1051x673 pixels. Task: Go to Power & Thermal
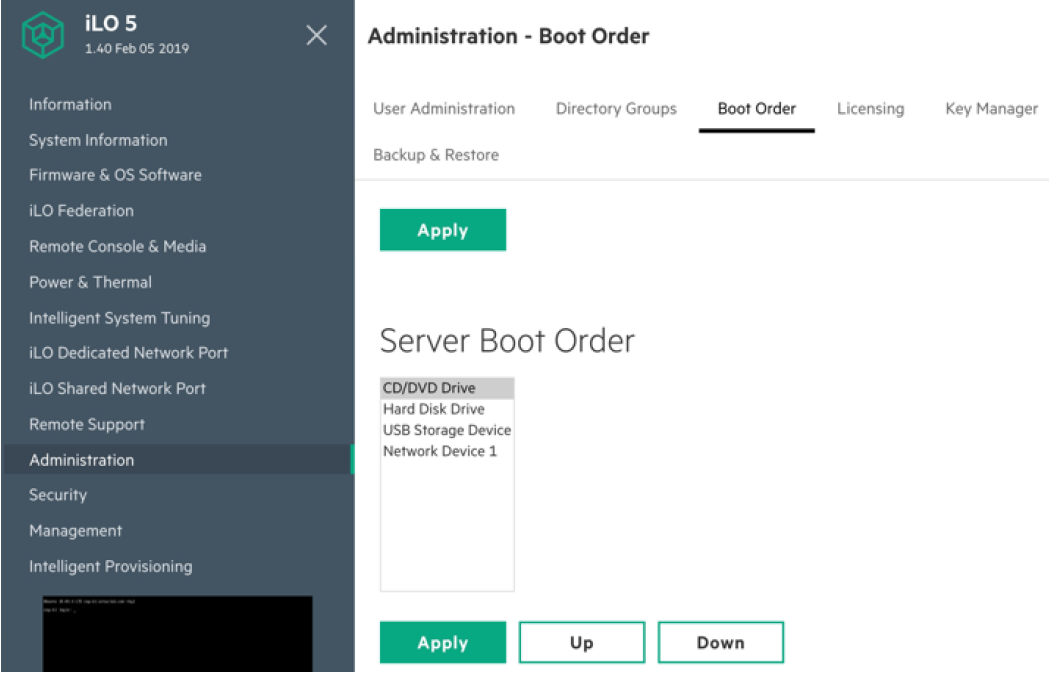90,282
